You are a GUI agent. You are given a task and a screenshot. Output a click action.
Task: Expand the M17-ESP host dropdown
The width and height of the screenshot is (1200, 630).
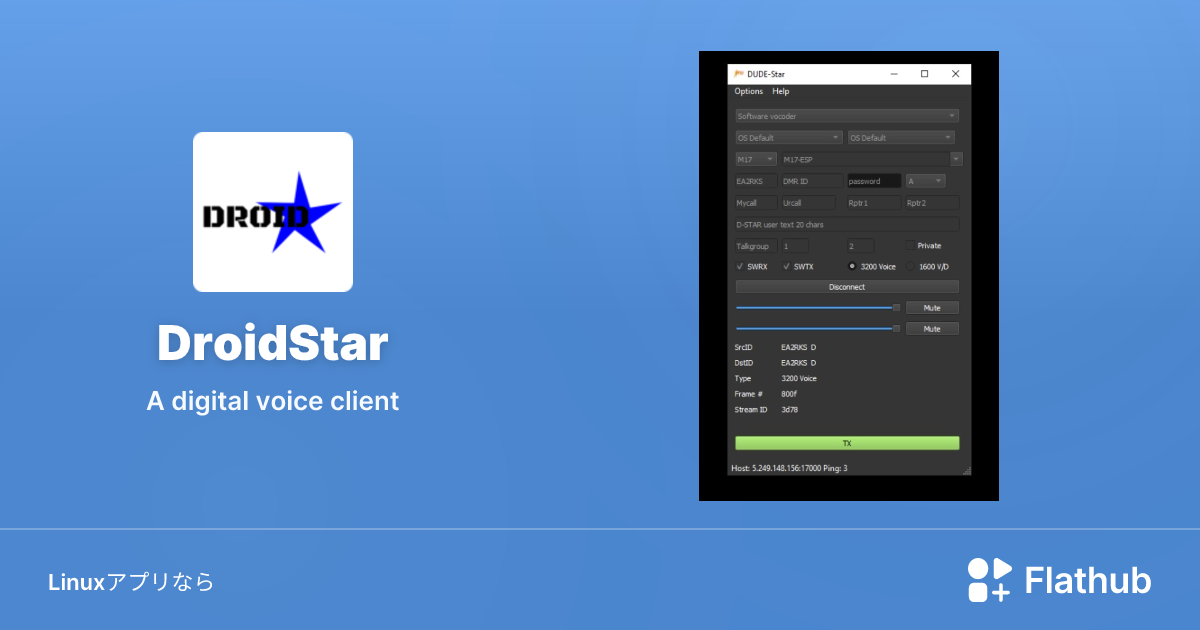(955, 158)
